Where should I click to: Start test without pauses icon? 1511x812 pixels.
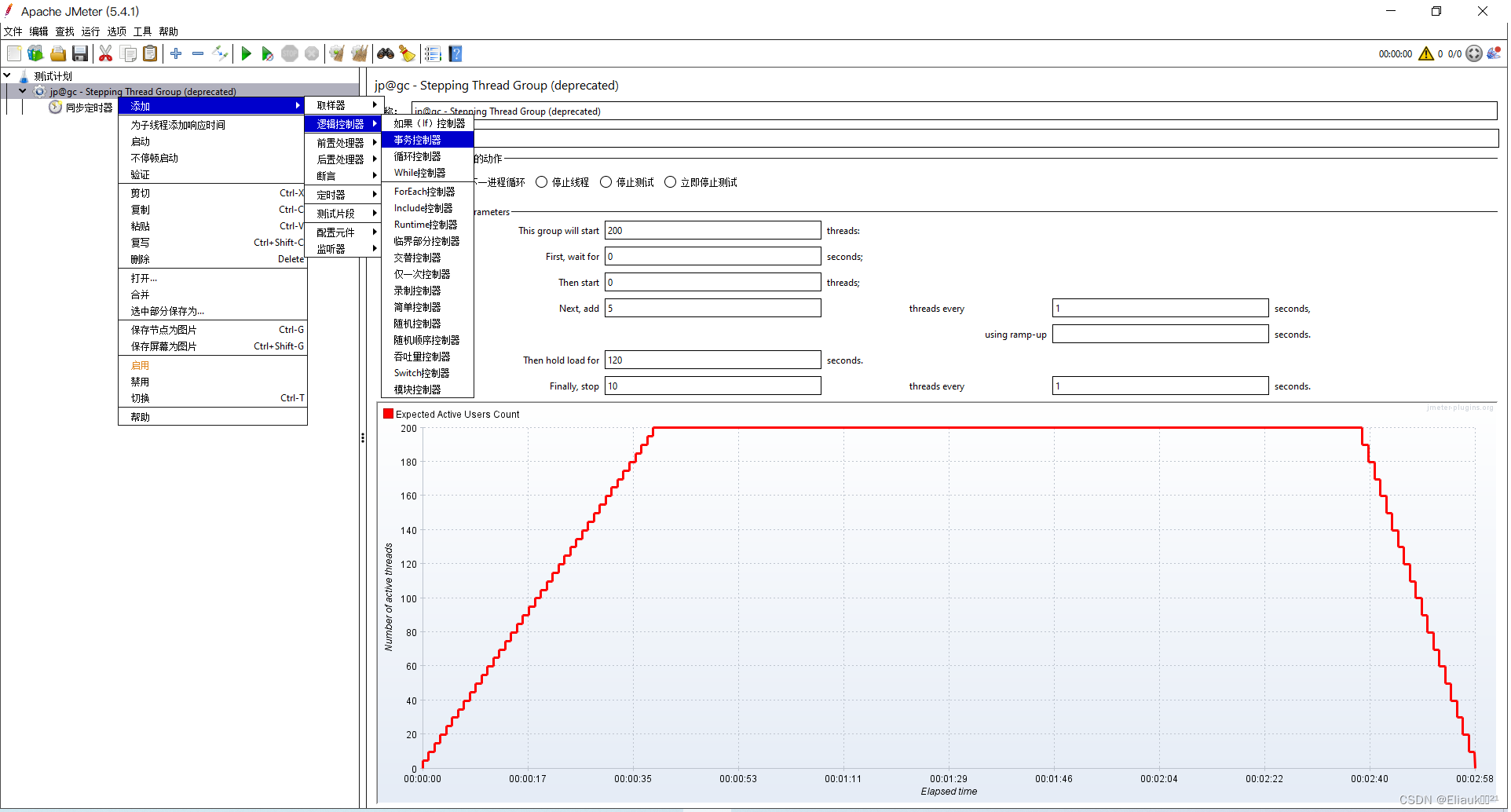[268, 53]
